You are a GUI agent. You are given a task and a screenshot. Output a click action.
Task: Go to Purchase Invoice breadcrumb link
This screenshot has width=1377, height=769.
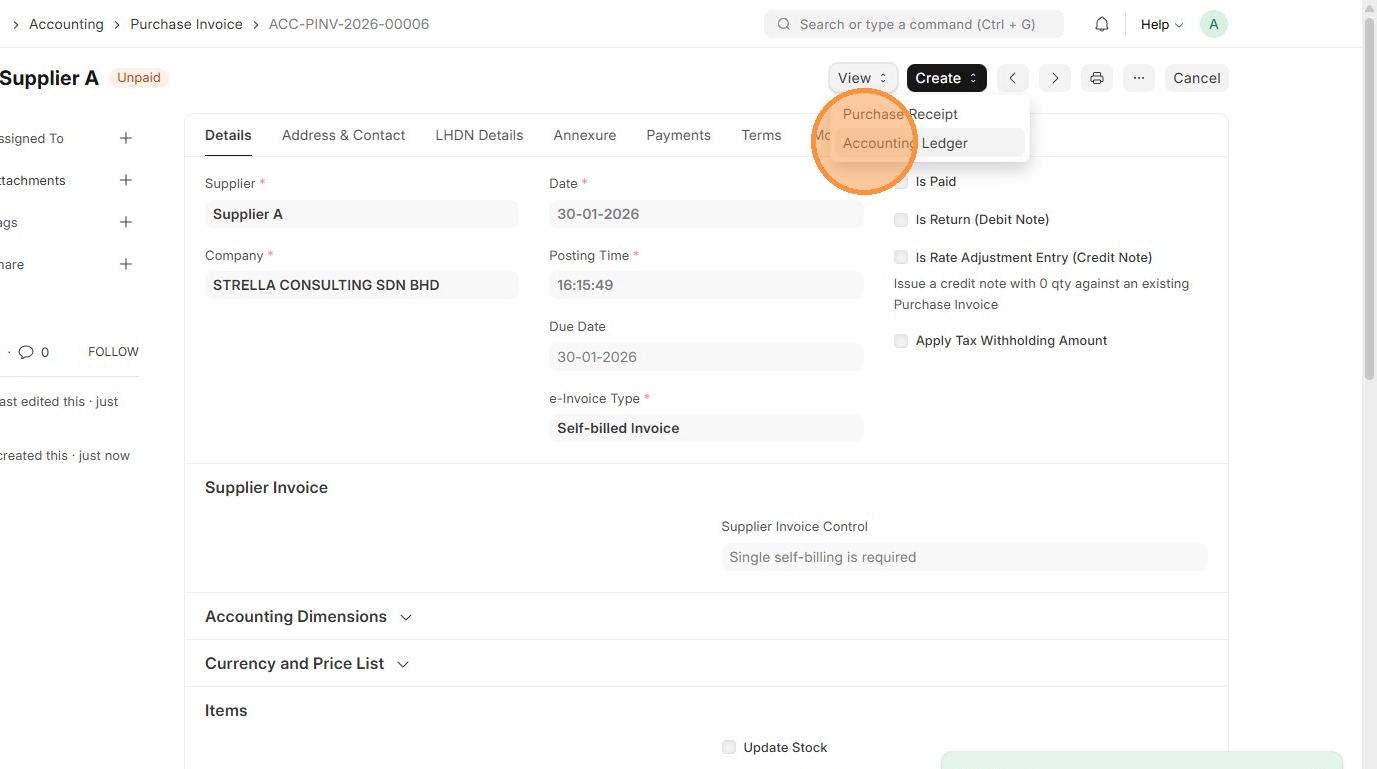186,24
